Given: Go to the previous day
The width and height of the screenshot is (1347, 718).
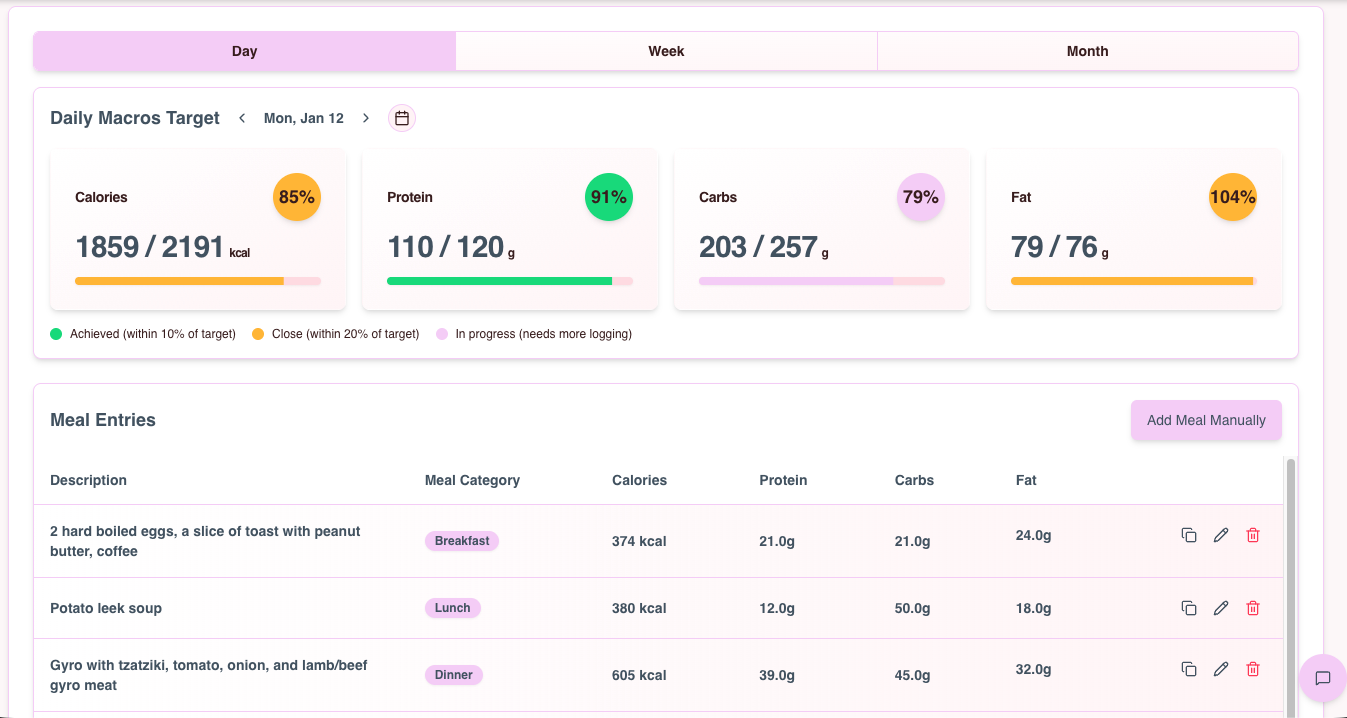Looking at the screenshot, I should [242, 117].
